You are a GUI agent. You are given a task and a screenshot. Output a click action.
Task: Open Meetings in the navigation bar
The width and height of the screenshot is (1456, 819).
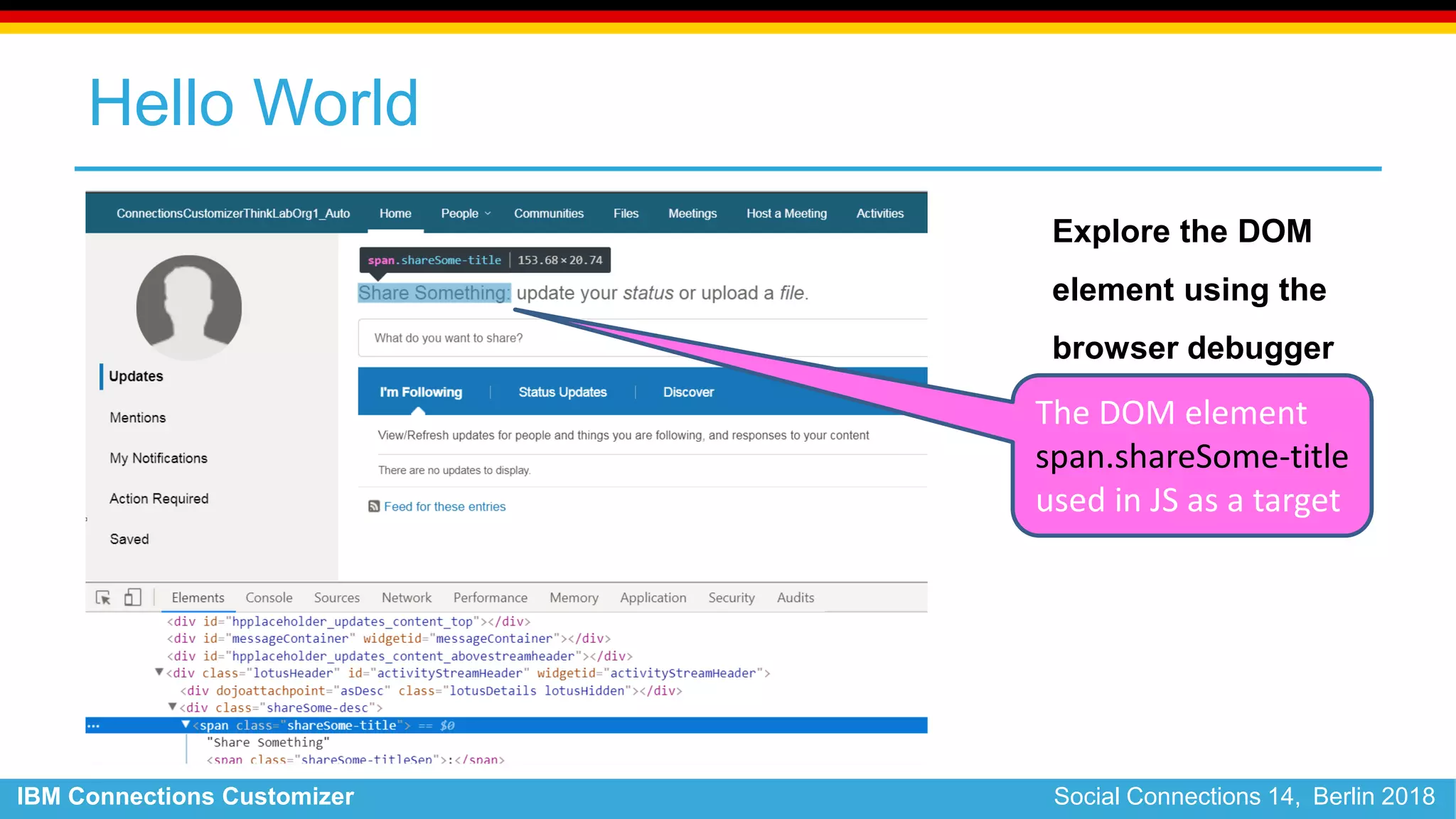[x=692, y=213]
